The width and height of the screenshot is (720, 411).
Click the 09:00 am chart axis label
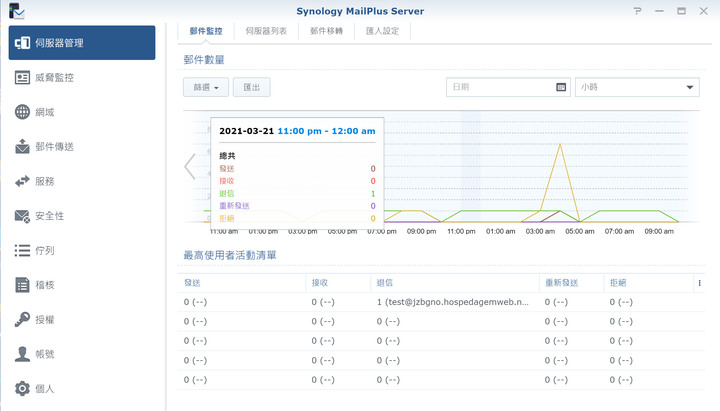point(659,231)
